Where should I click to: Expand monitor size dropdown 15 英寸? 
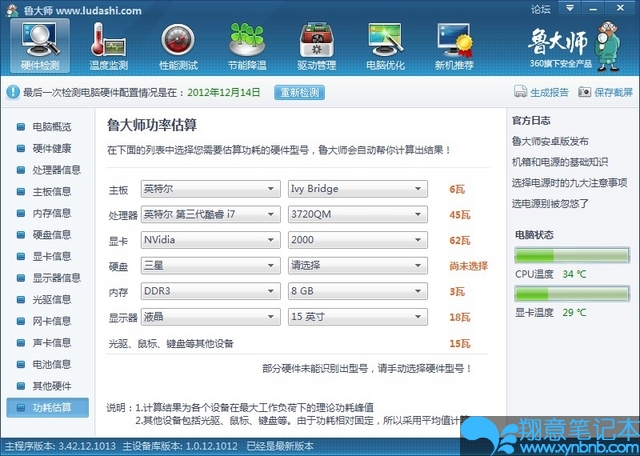358,317
